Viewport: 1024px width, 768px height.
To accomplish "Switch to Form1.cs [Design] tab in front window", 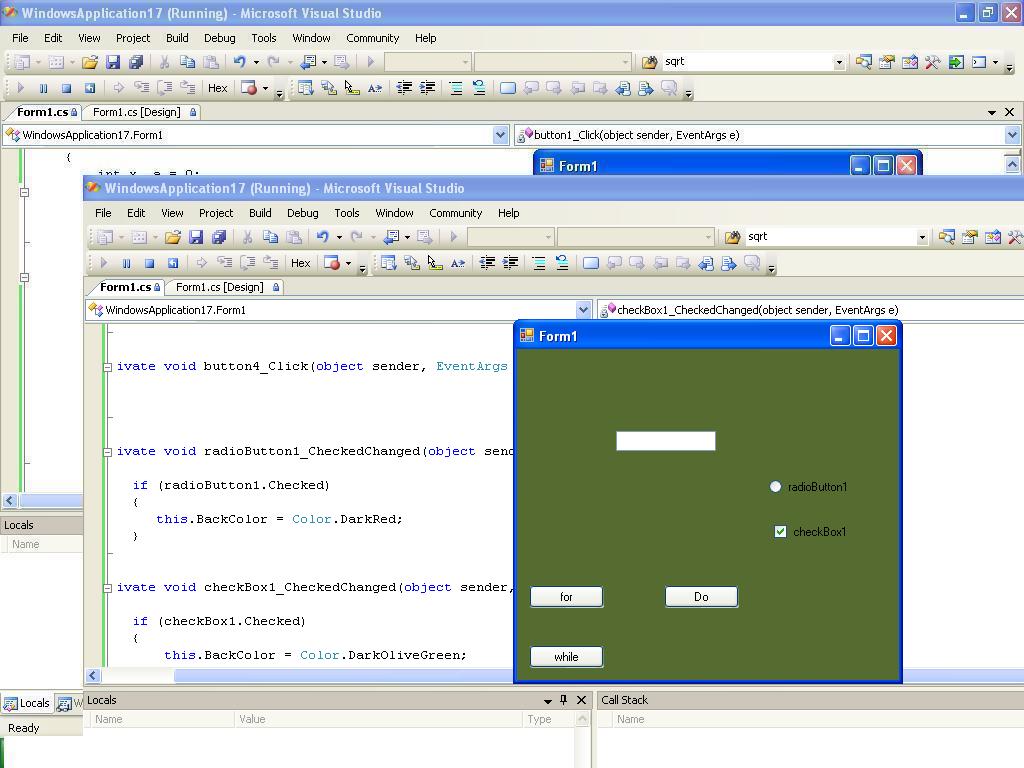I will 227,287.
